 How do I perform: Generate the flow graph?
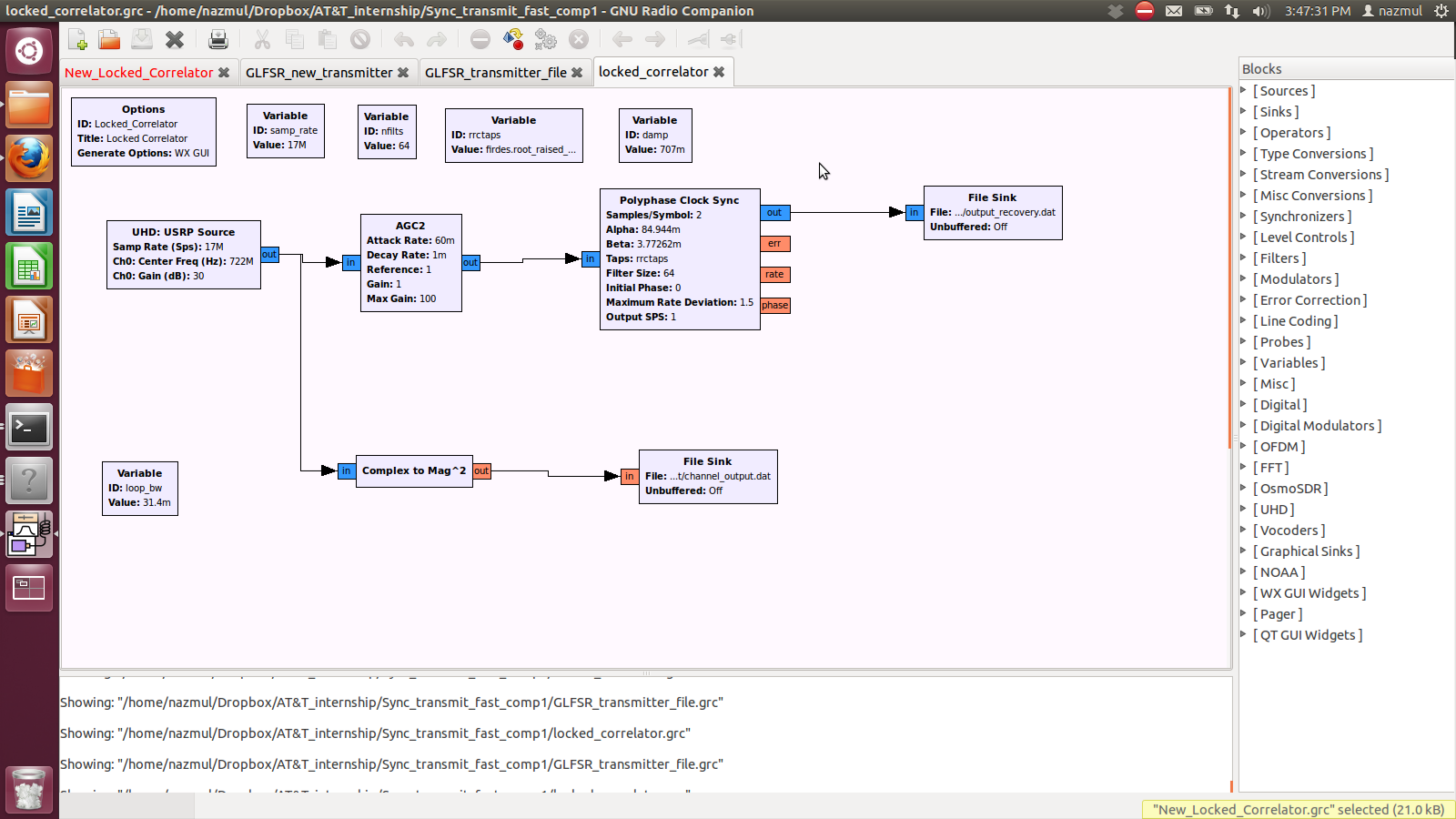tap(511, 39)
